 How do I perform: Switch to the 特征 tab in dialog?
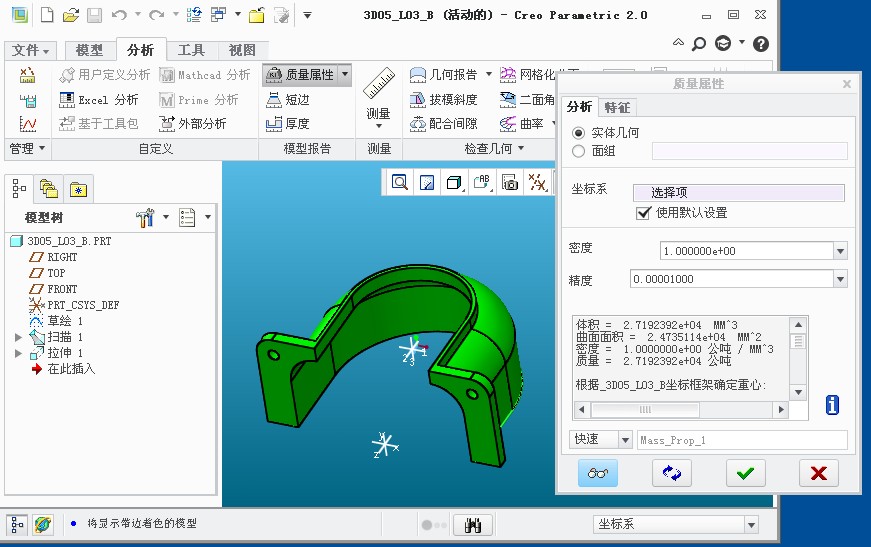617,108
